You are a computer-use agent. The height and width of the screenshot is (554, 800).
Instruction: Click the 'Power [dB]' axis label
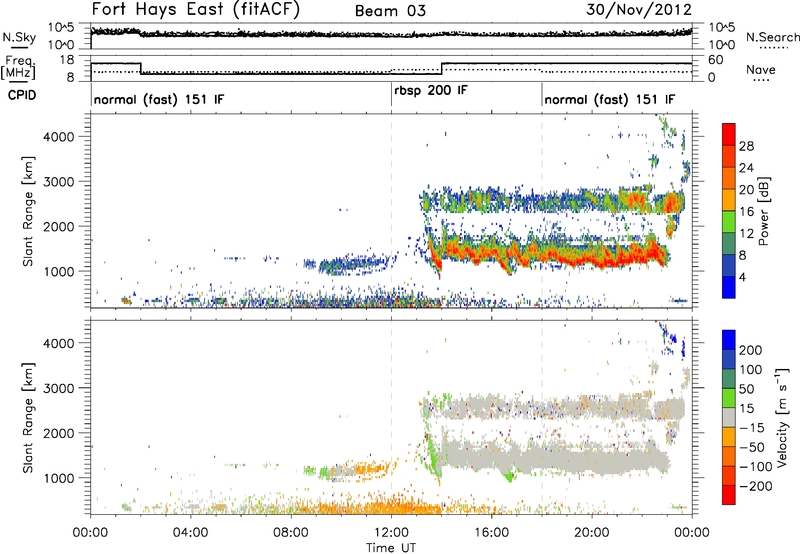pos(764,211)
